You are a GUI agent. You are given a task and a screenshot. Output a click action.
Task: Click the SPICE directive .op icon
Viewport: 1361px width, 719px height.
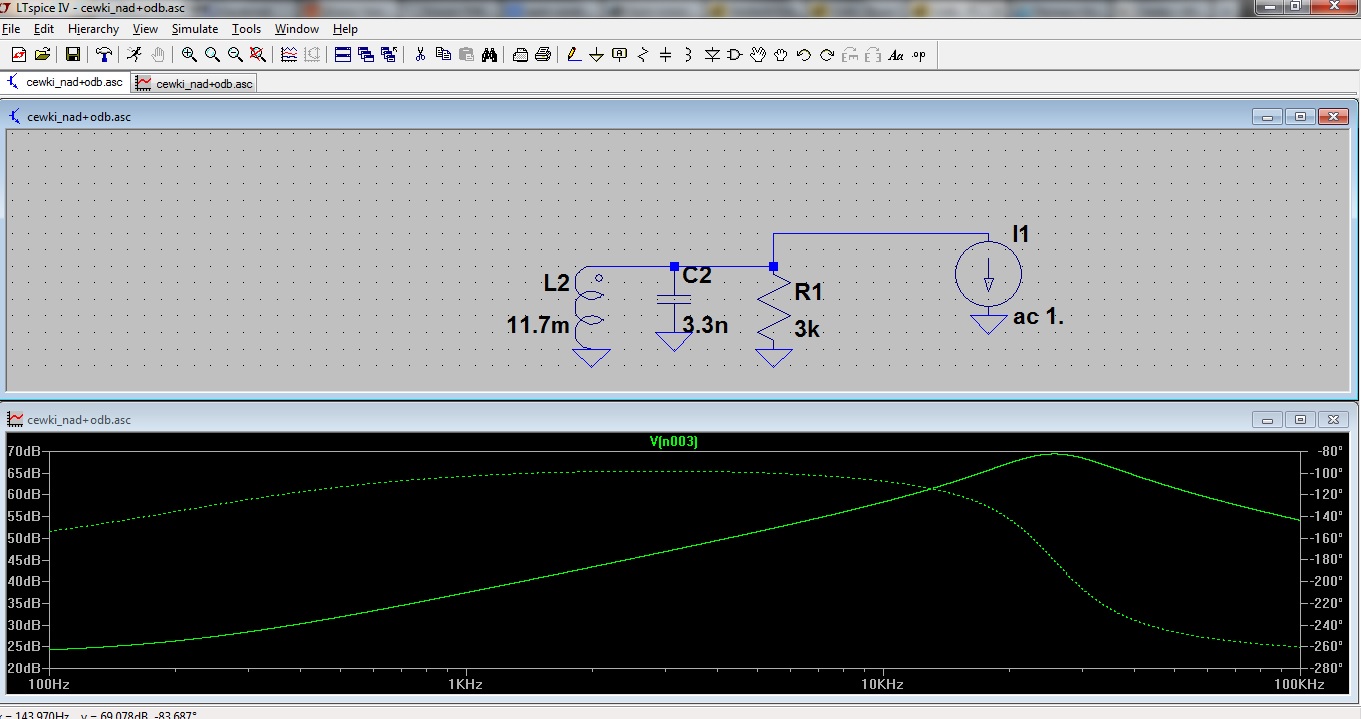click(x=919, y=54)
